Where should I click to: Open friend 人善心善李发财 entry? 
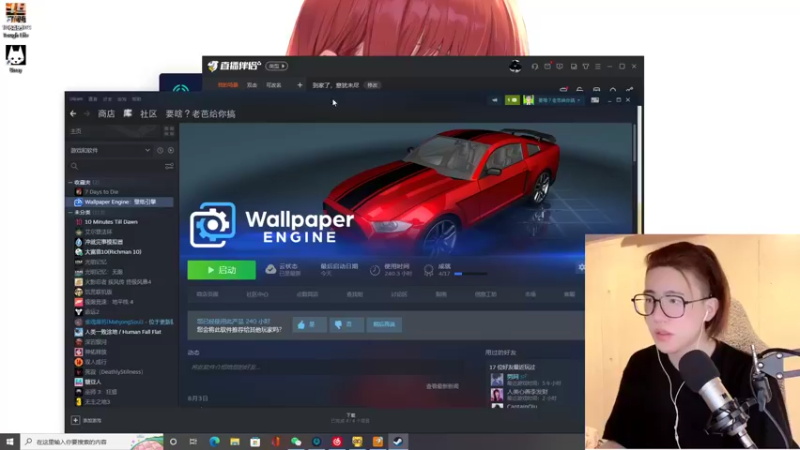527,394
